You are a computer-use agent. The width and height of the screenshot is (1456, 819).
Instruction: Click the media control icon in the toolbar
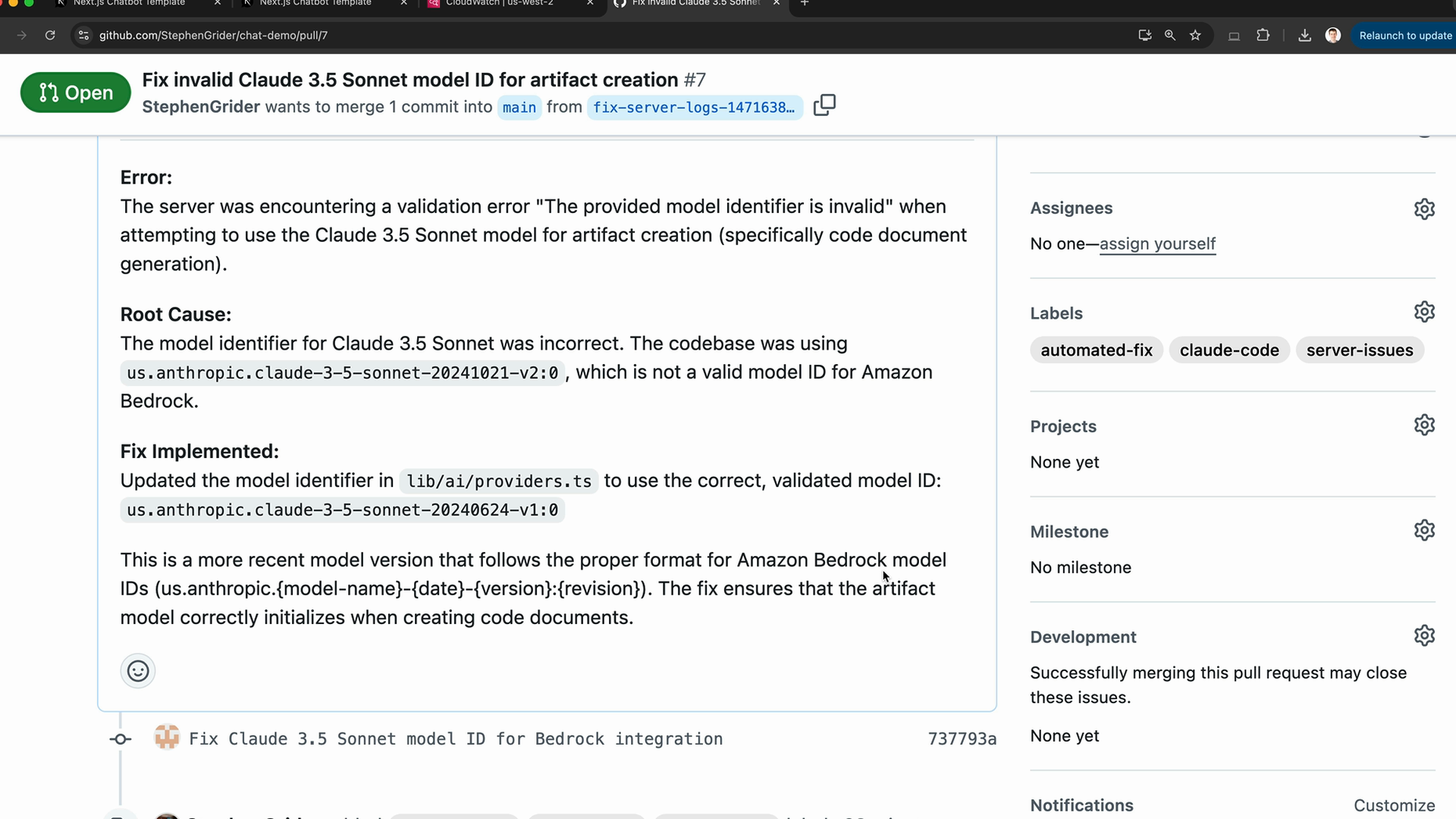tap(1234, 36)
